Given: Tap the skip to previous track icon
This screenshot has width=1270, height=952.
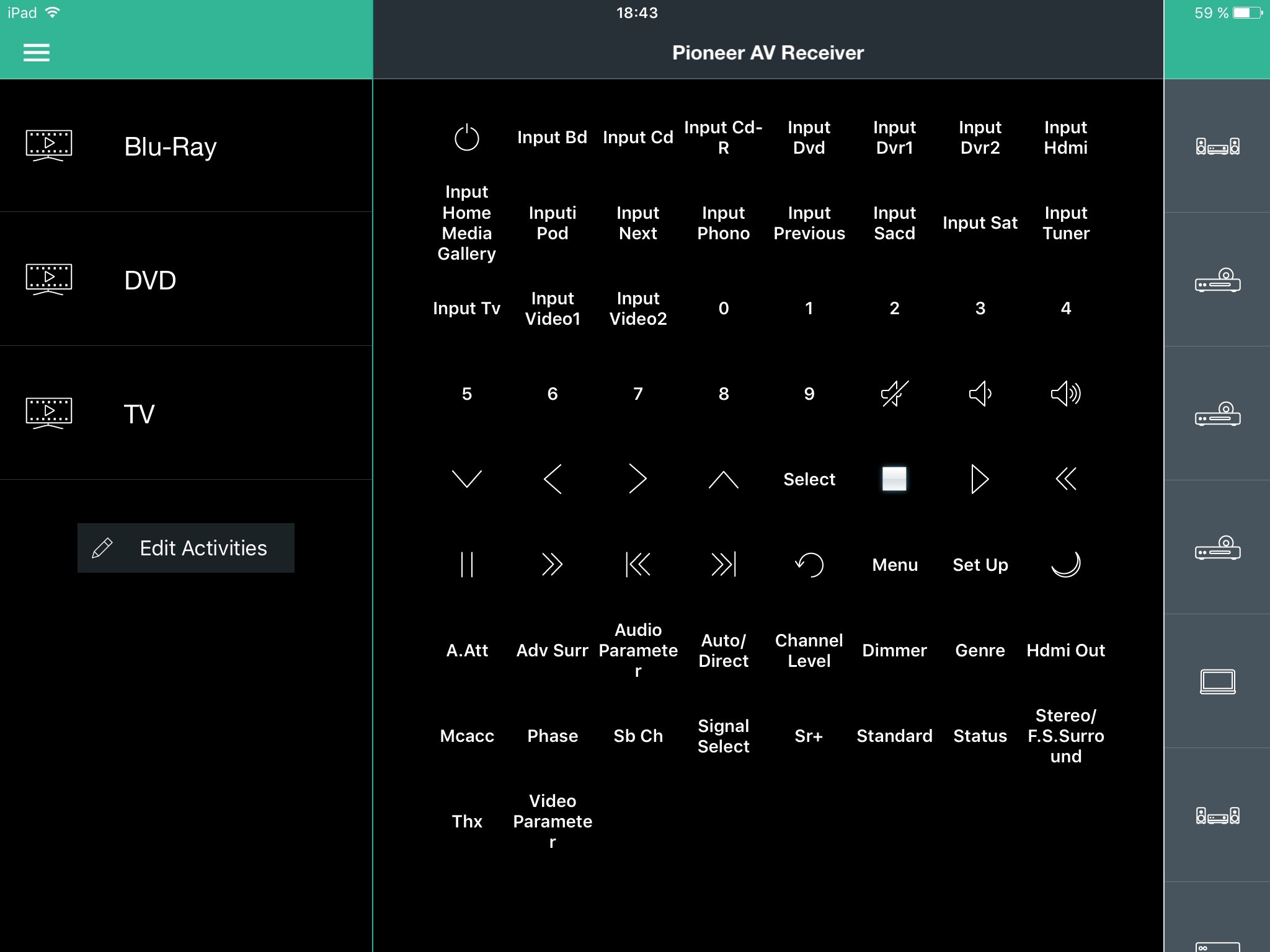Looking at the screenshot, I should pos(638,565).
